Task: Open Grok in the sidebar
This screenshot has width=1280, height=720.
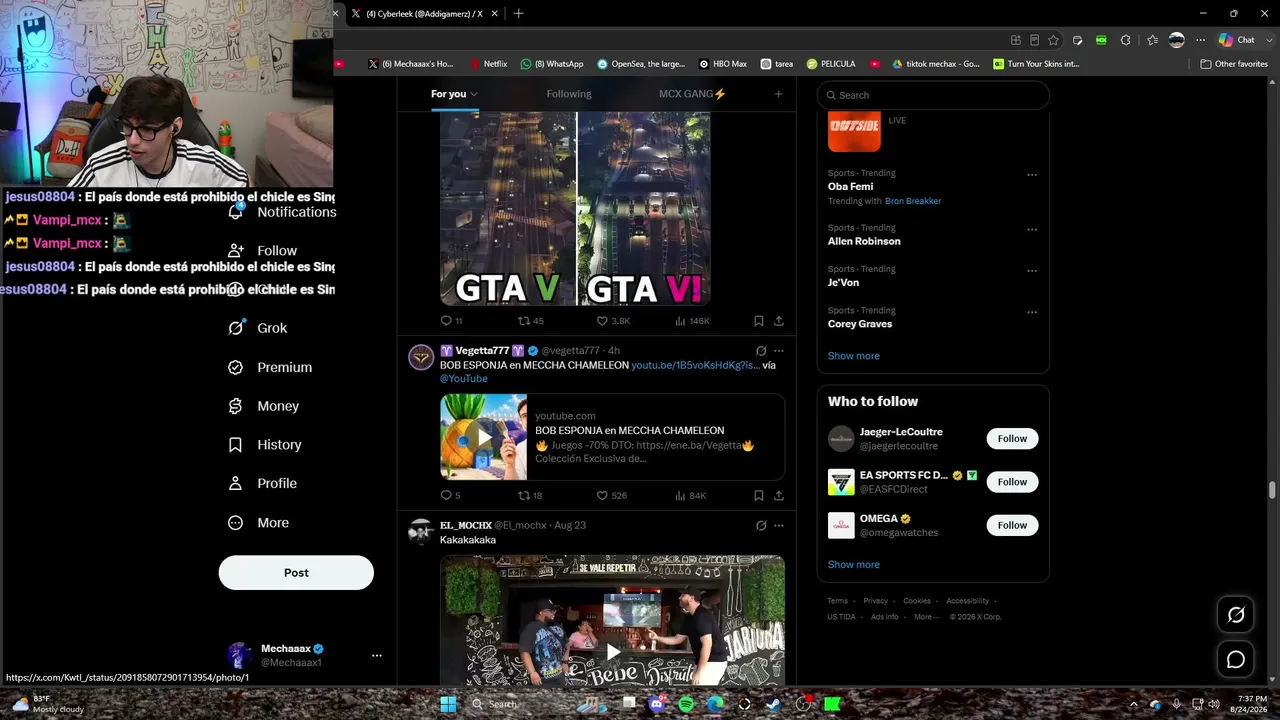Action: 258,328
